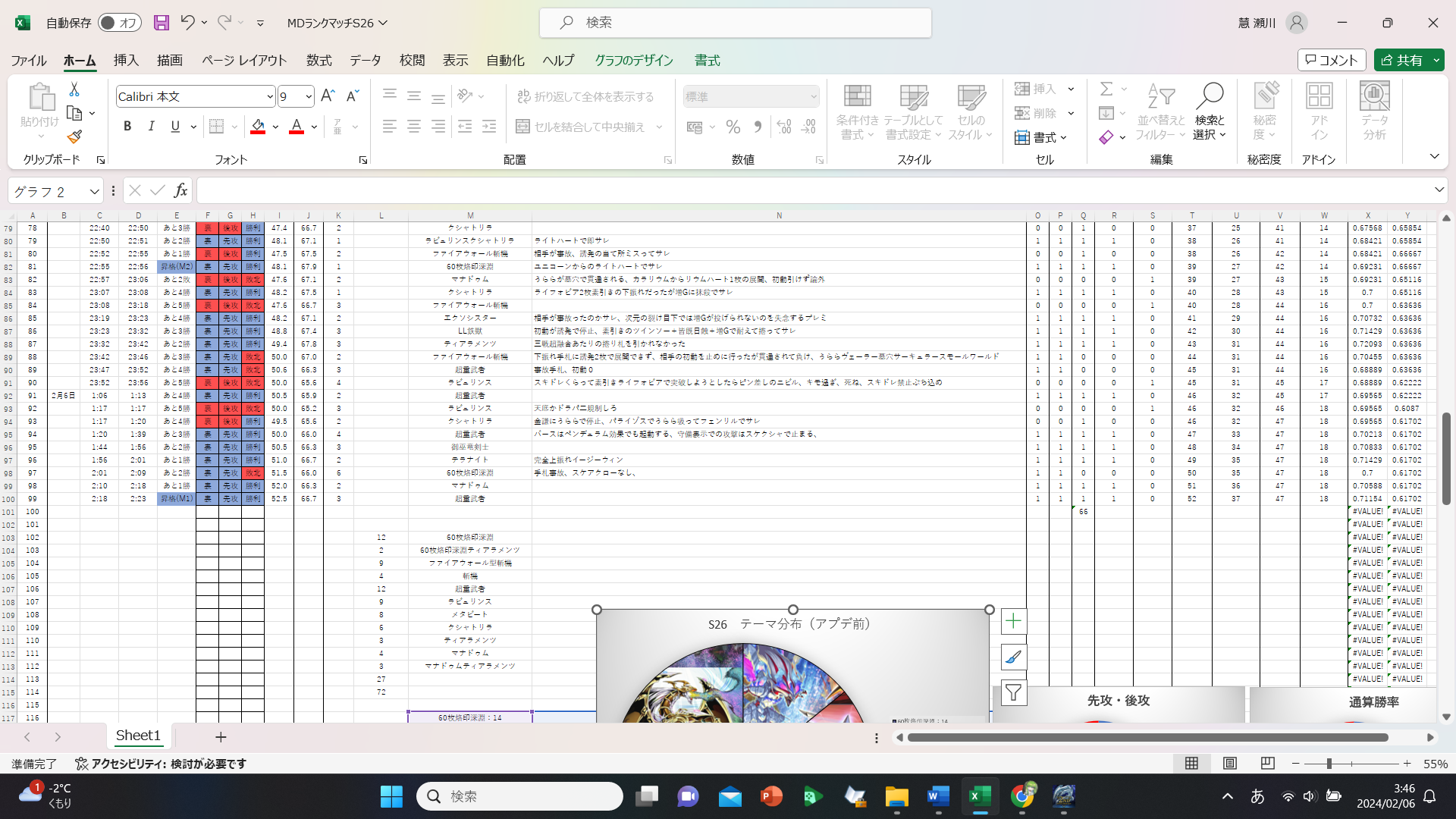1456x819 pixels.
Task: Click chart styles brush button
Action: tap(1013, 657)
